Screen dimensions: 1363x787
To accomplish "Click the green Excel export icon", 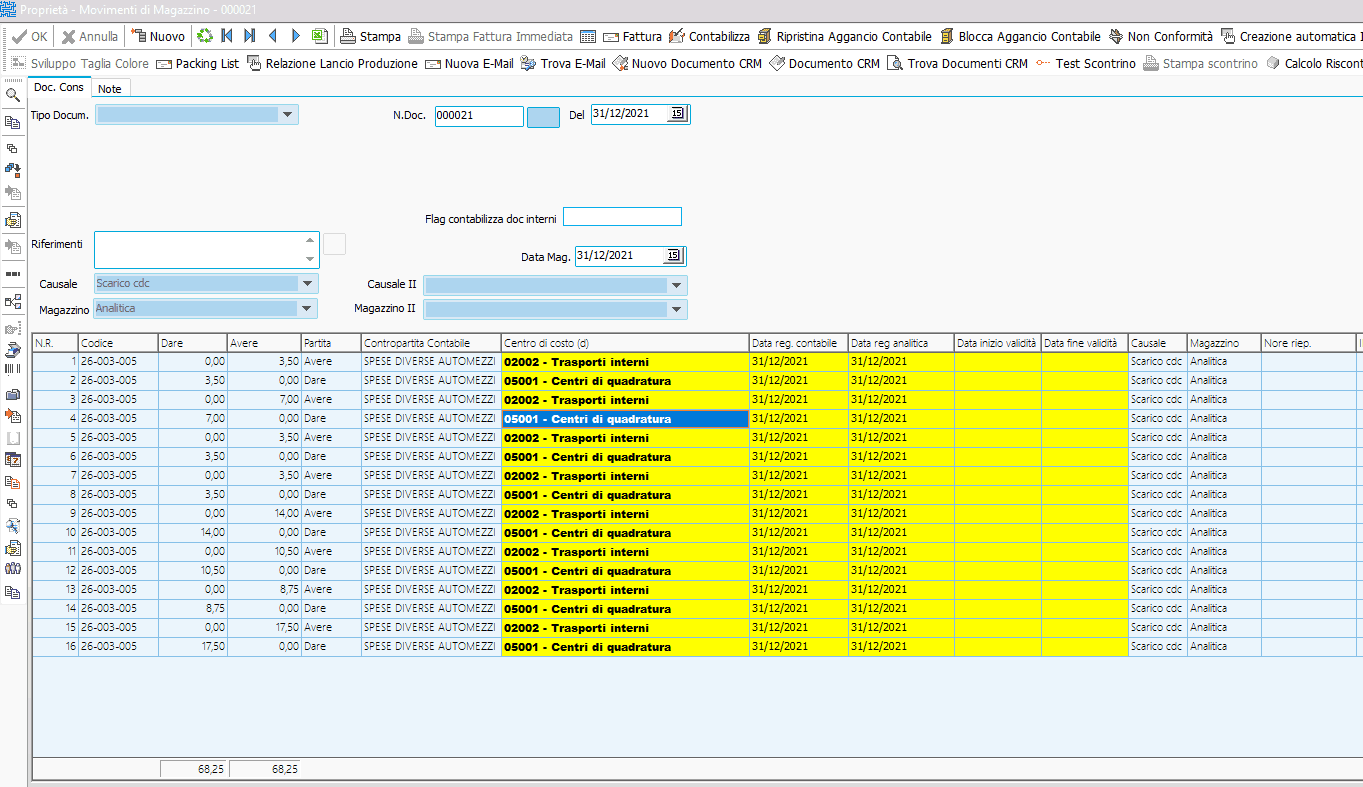I will tap(319, 36).
